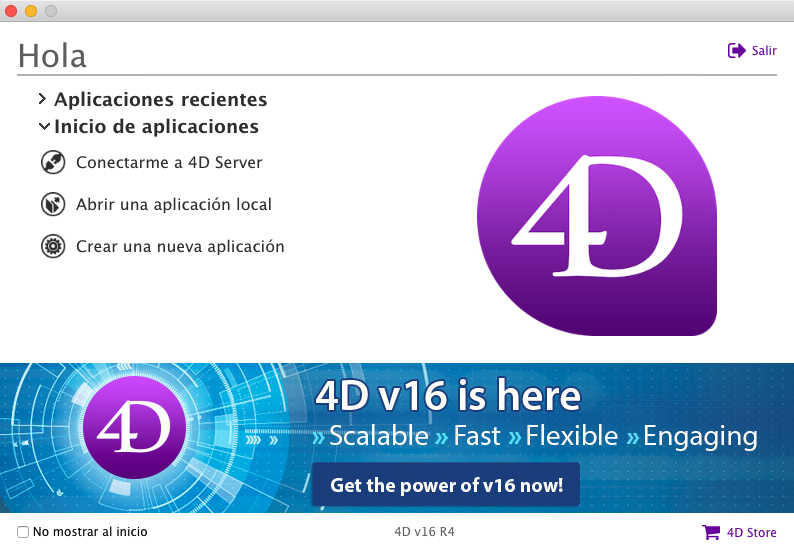The height and width of the screenshot is (551, 794).
Task: Click the Conectarme a 4D Server plug icon
Action: (x=53, y=163)
